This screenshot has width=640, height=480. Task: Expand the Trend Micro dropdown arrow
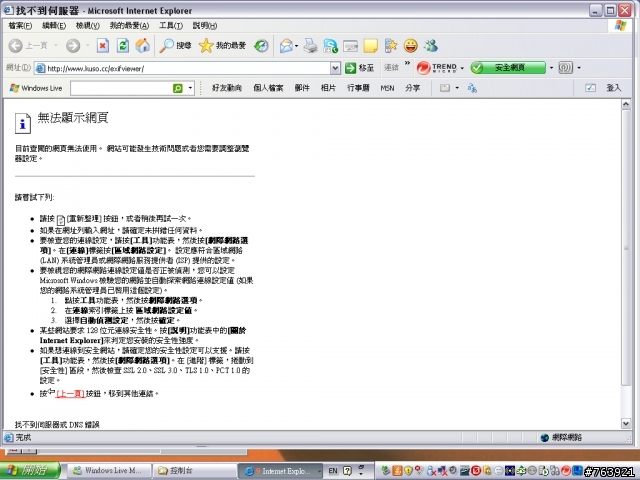coord(462,68)
